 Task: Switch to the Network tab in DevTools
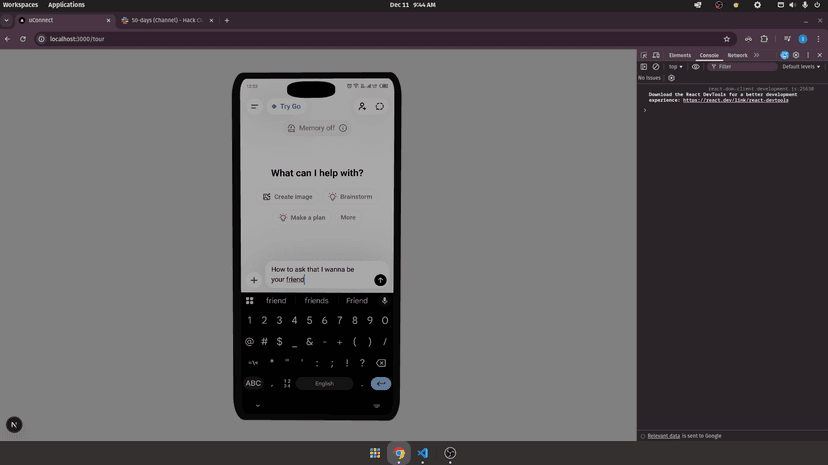pos(737,55)
